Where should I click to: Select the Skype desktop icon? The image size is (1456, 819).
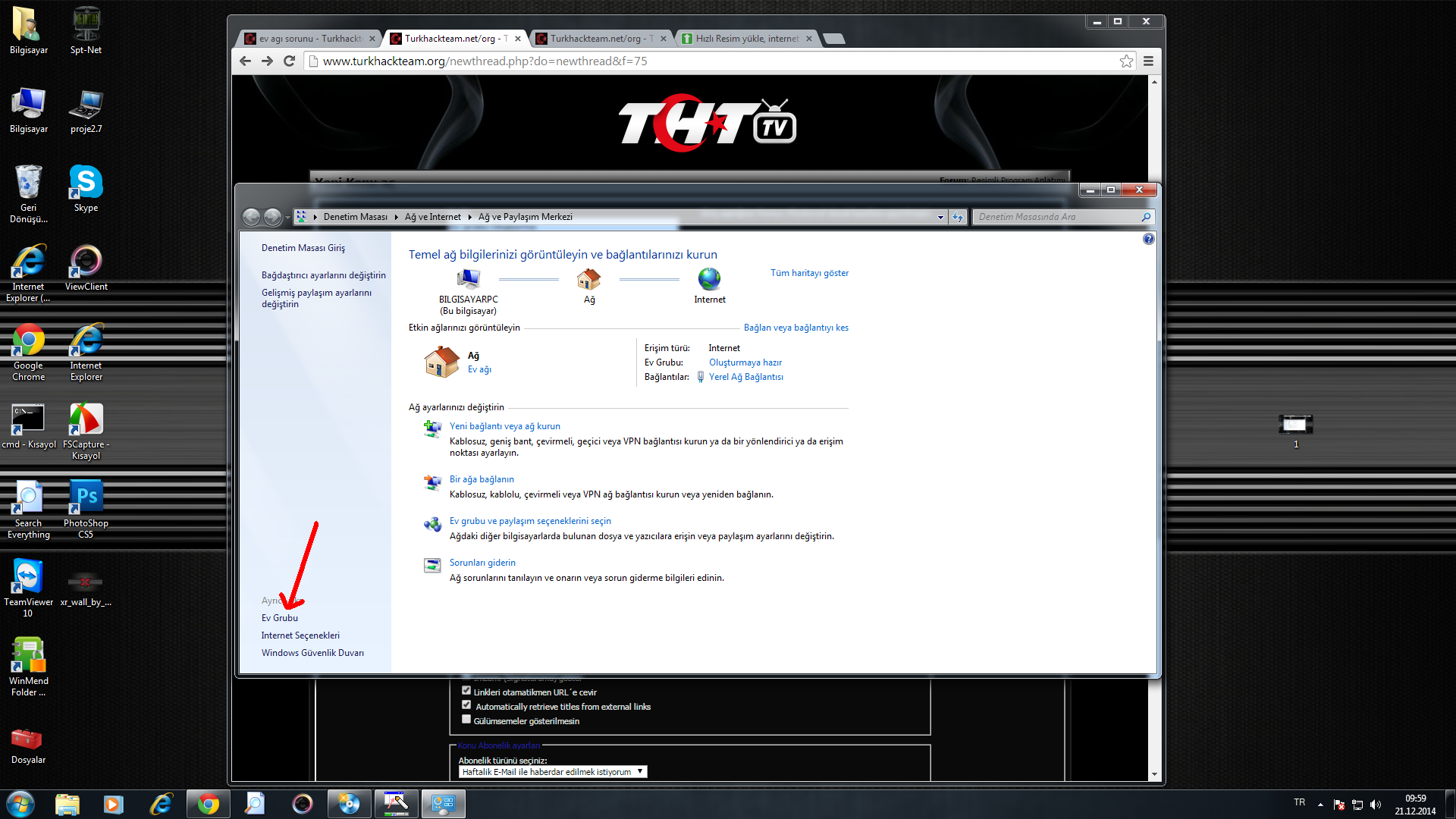coord(86,190)
